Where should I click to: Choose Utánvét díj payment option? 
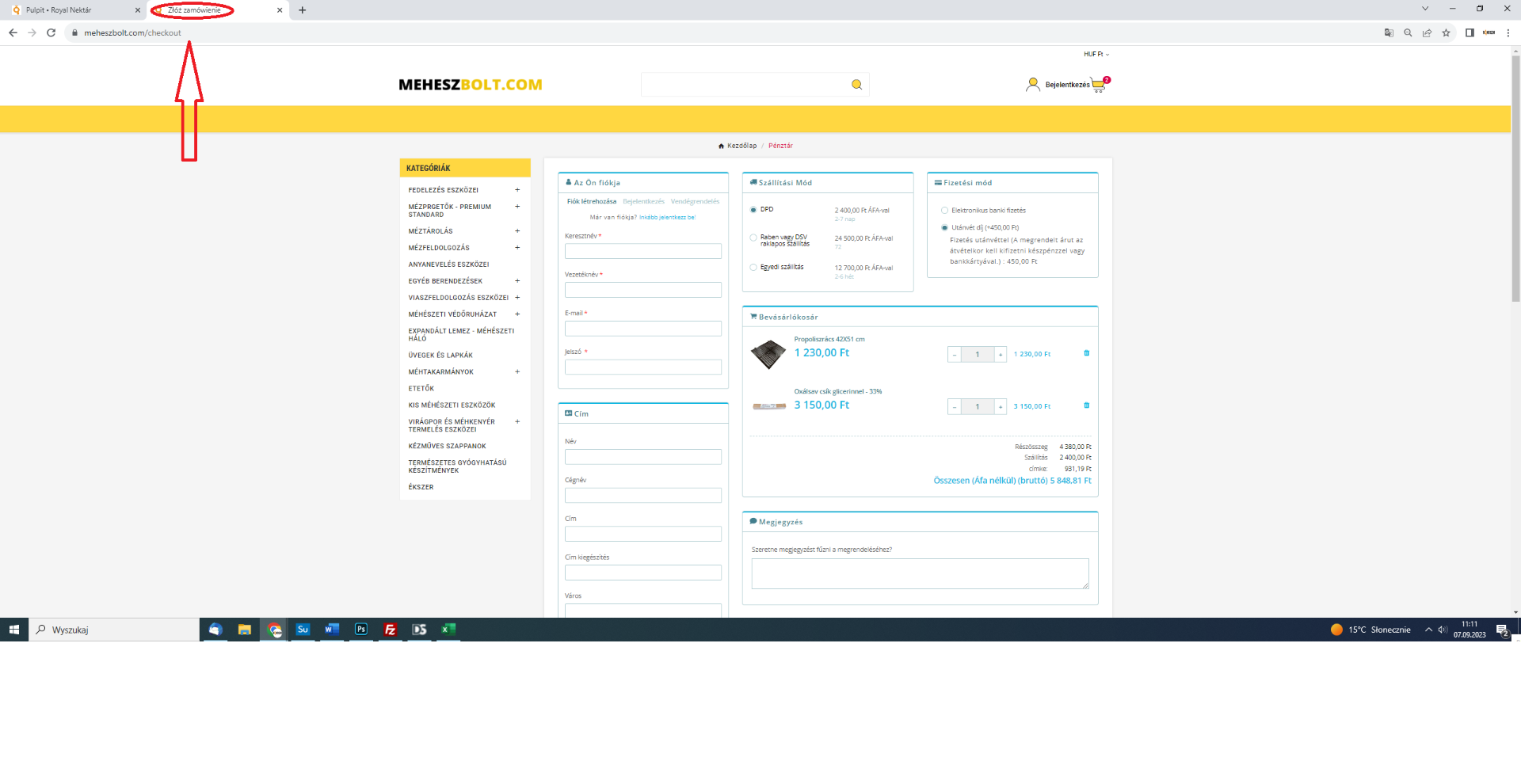tap(944, 228)
